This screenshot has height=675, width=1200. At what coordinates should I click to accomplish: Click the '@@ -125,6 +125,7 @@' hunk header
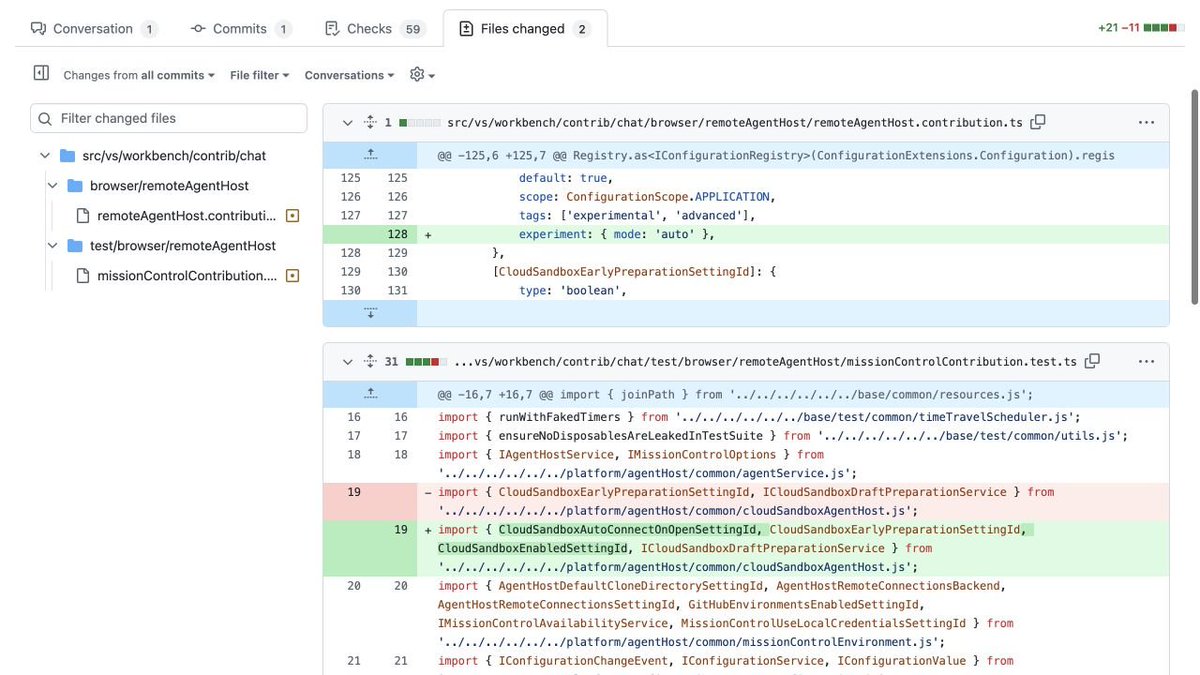point(776,155)
